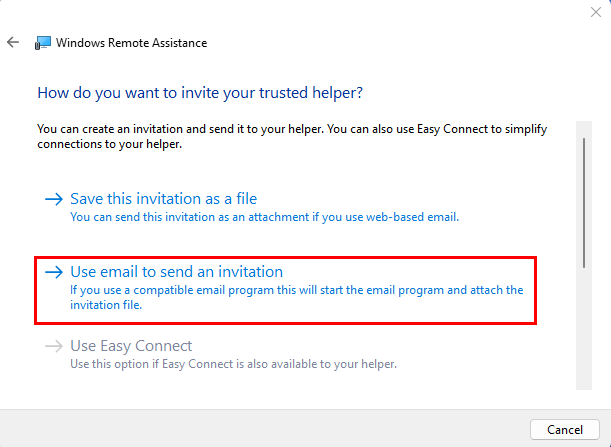The height and width of the screenshot is (447, 611).
Task: Click the greyed arrow beside Use Easy Connect
Action: (x=54, y=347)
